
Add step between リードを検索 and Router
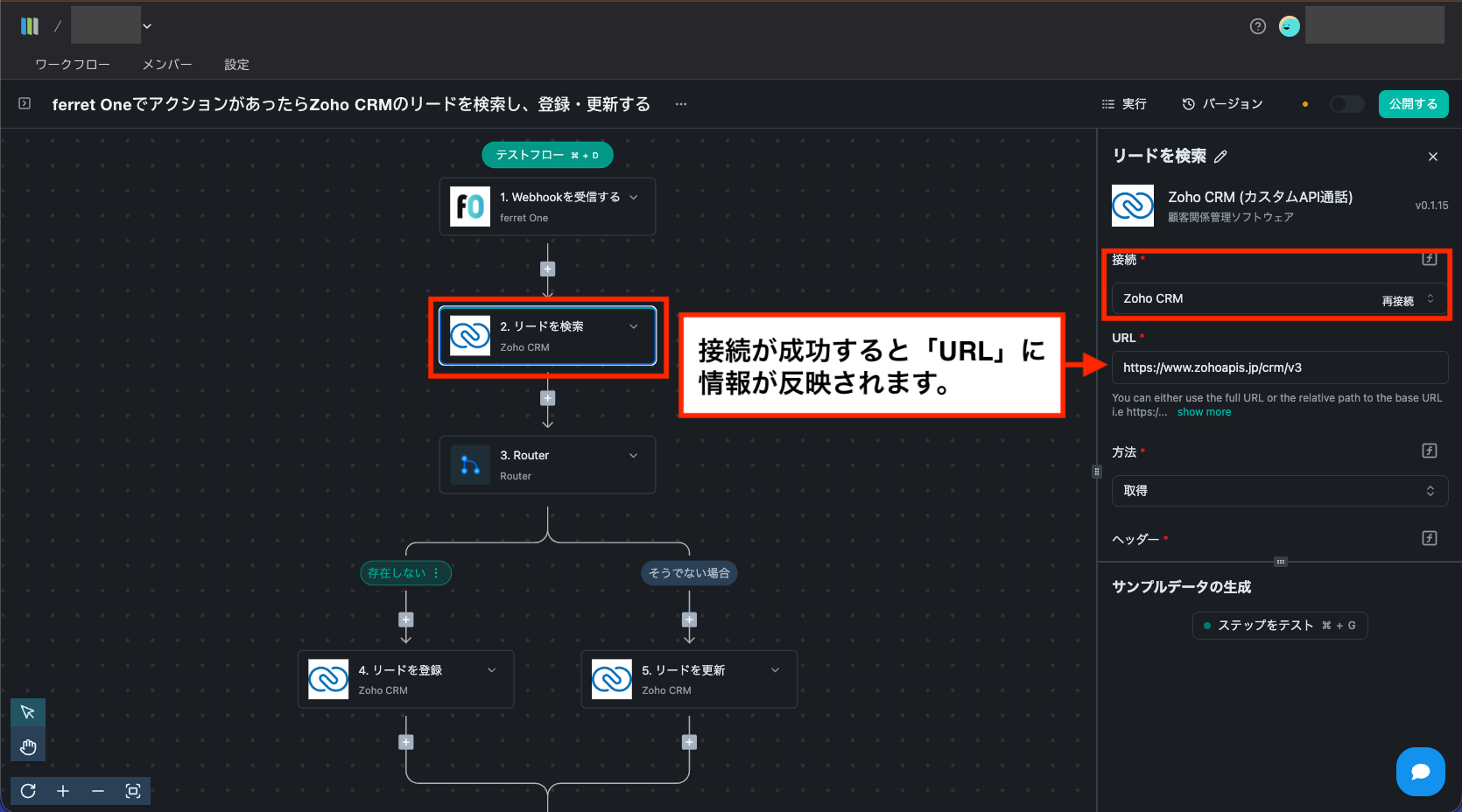[x=548, y=398]
